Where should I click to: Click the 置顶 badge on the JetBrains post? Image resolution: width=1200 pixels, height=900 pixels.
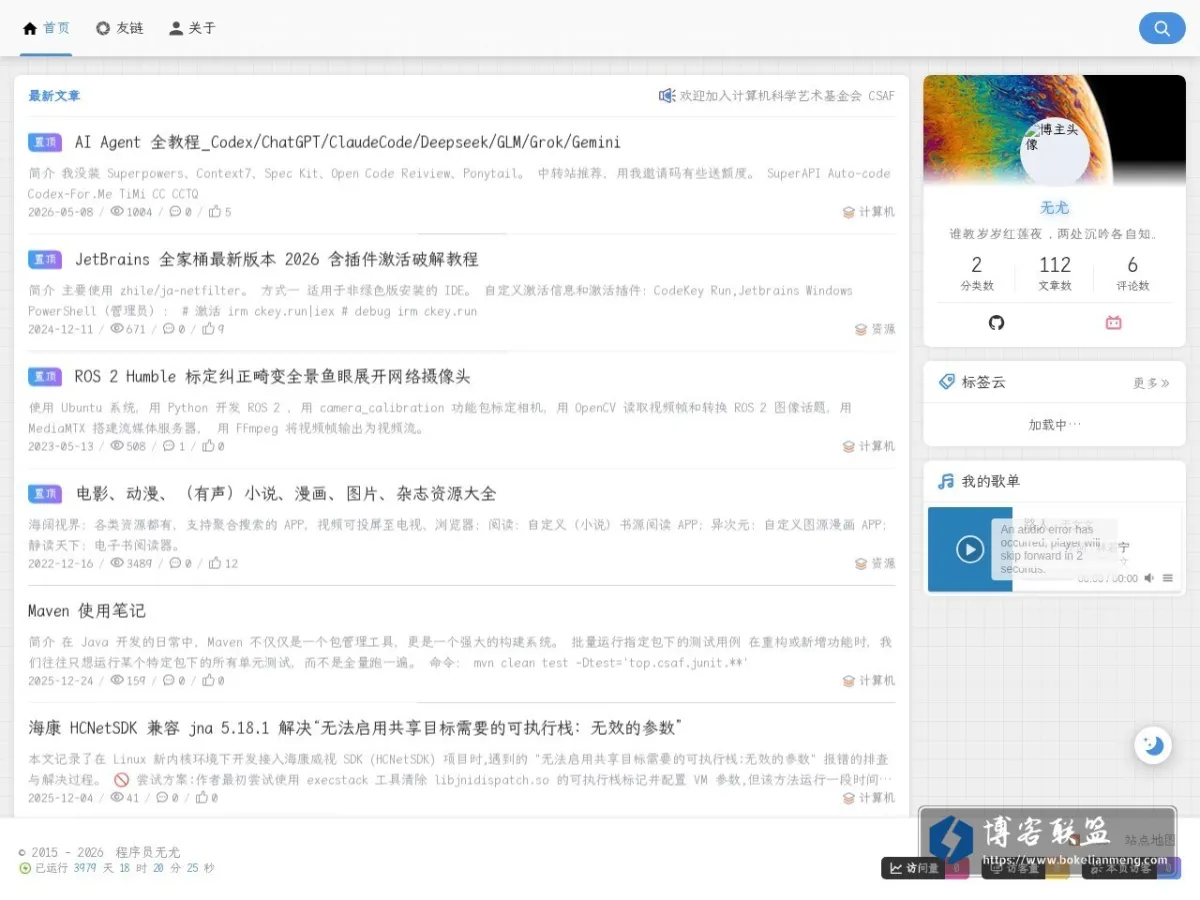(45, 259)
